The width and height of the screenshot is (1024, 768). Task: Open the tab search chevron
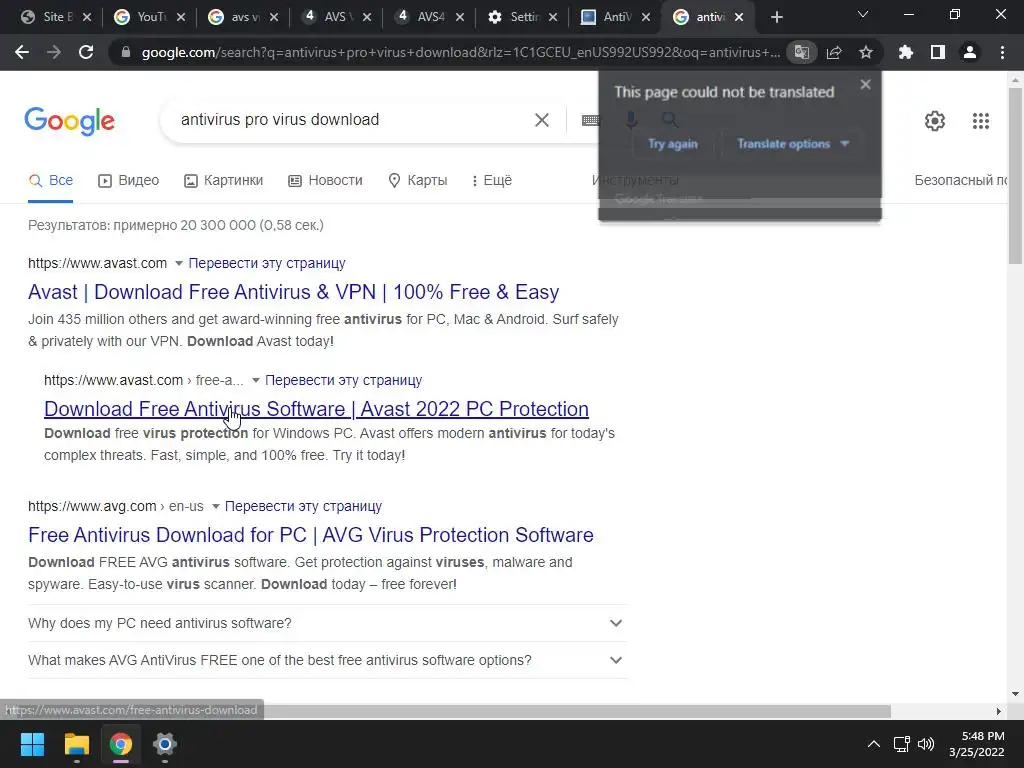click(863, 14)
